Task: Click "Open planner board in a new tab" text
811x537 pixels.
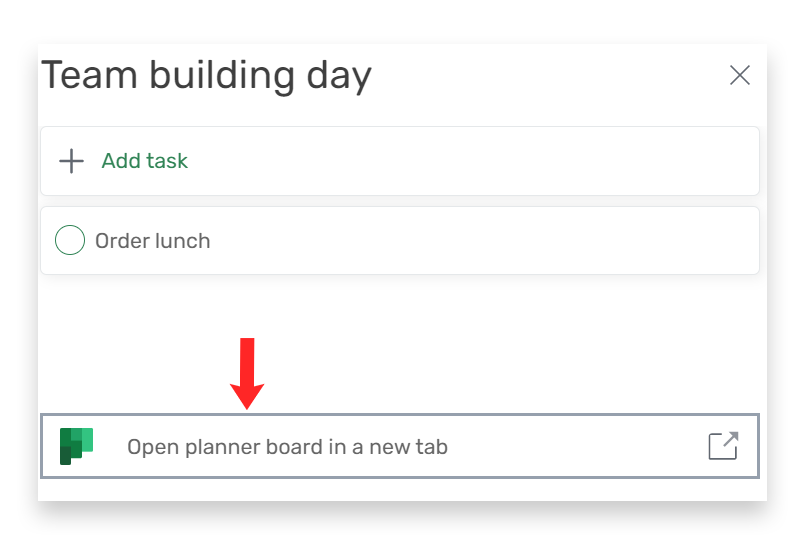Action: (287, 447)
